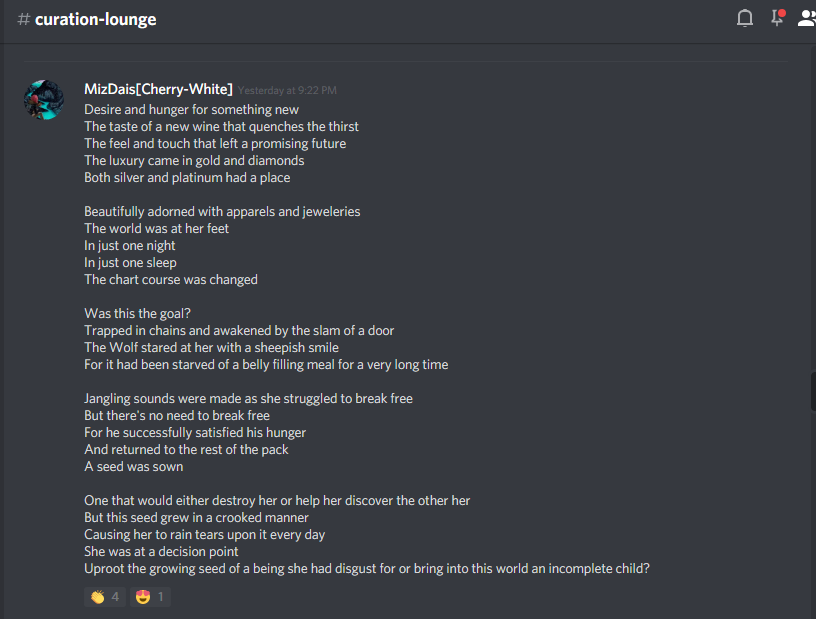816x619 pixels.
Task: Open the notification settings bell icon
Action: pyautogui.click(x=744, y=17)
